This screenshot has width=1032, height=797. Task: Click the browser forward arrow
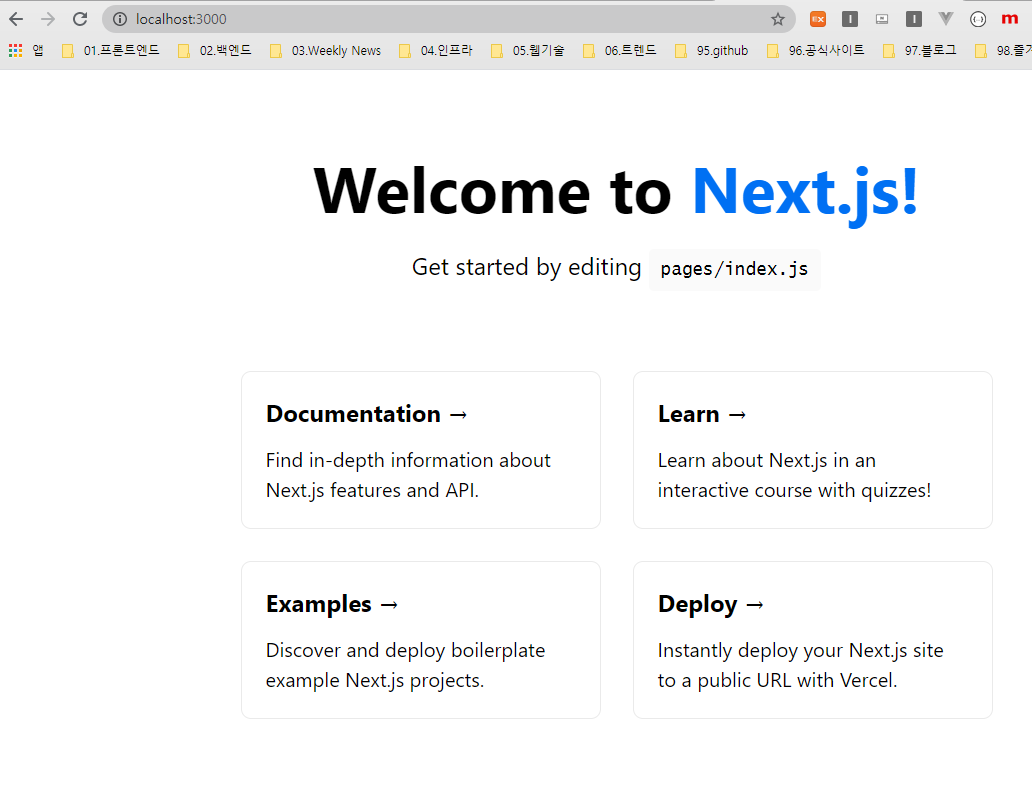48,19
